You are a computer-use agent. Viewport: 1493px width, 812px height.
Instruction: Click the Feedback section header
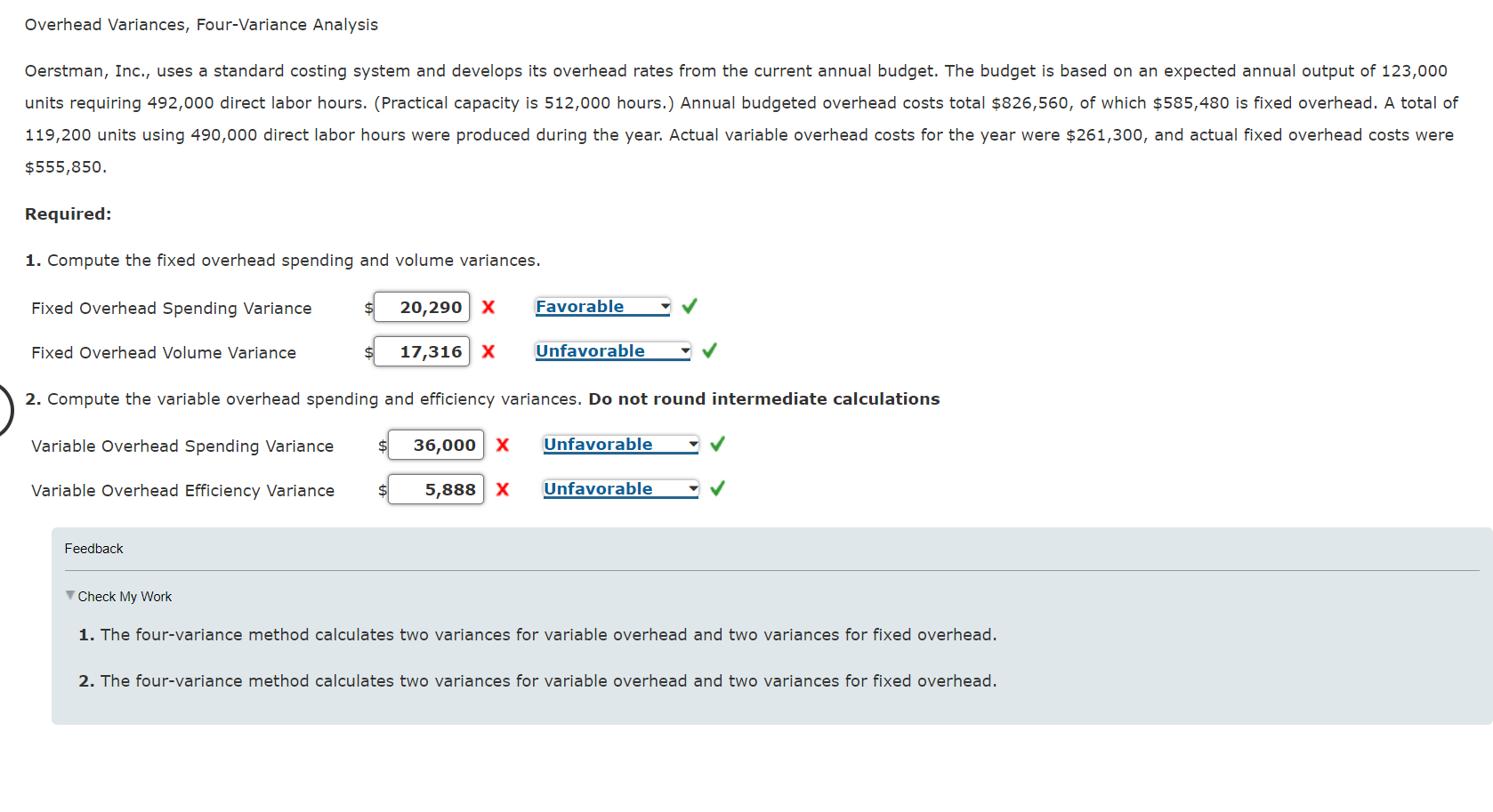[93, 548]
